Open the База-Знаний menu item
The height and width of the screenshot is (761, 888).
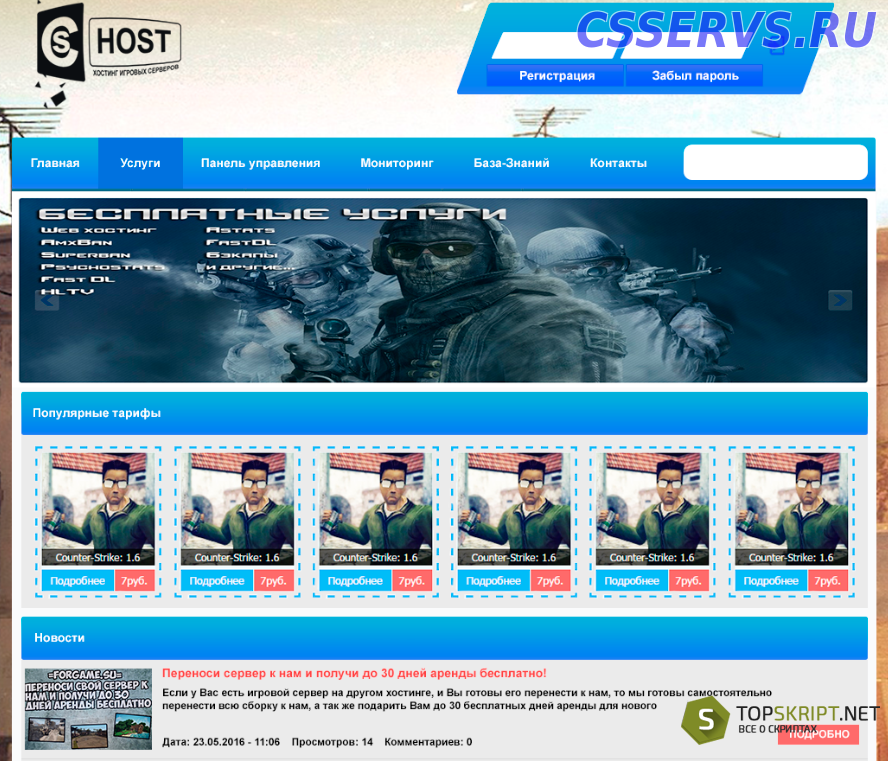pyautogui.click(x=511, y=163)
